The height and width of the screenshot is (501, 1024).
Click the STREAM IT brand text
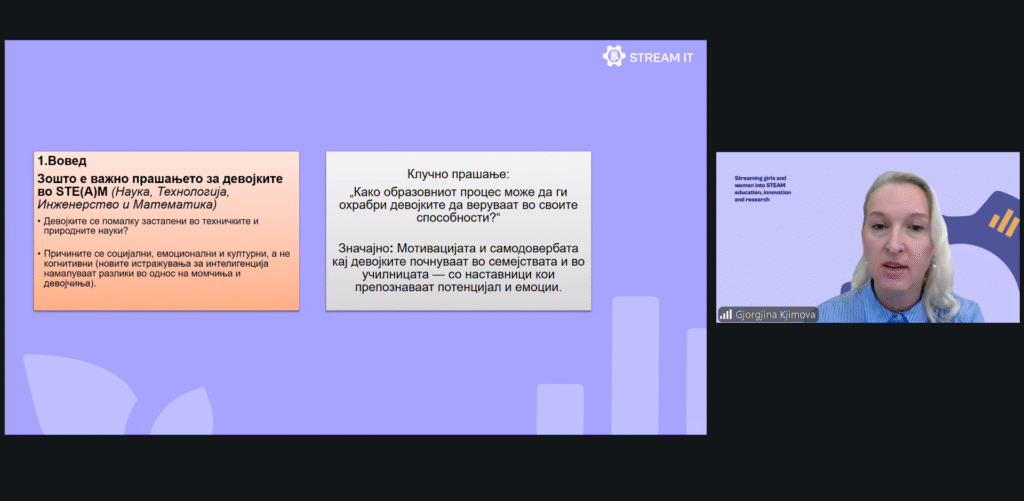pos(661,57)
